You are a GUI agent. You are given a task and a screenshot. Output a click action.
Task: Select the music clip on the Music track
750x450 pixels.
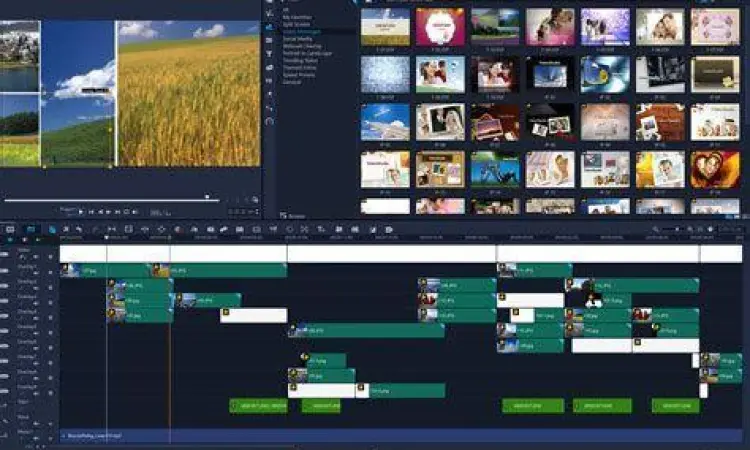coord(401,436)
